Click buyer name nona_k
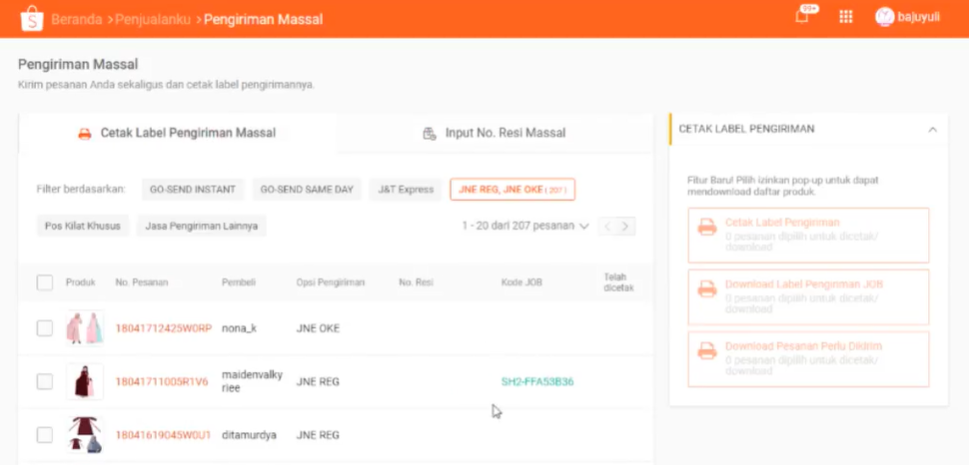This screenshot has width=969, height=465. [x=239, y=328]
